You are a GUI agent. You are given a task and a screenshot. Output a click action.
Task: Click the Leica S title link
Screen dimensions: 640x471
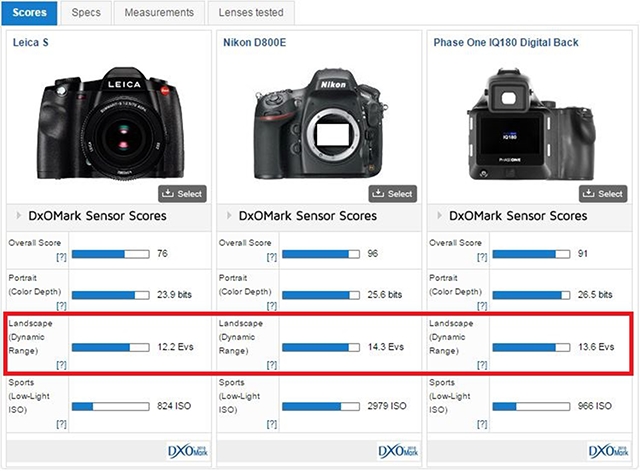click(x=31, y=43)
